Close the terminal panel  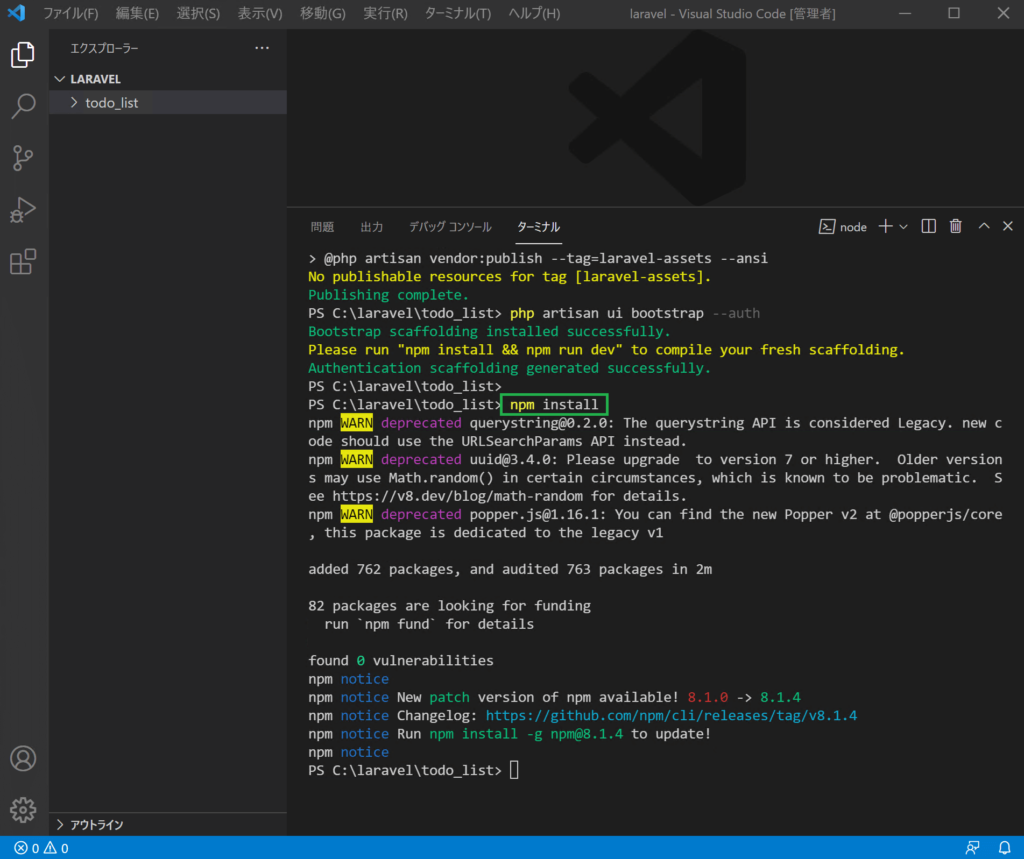[x=1008, y=226]
